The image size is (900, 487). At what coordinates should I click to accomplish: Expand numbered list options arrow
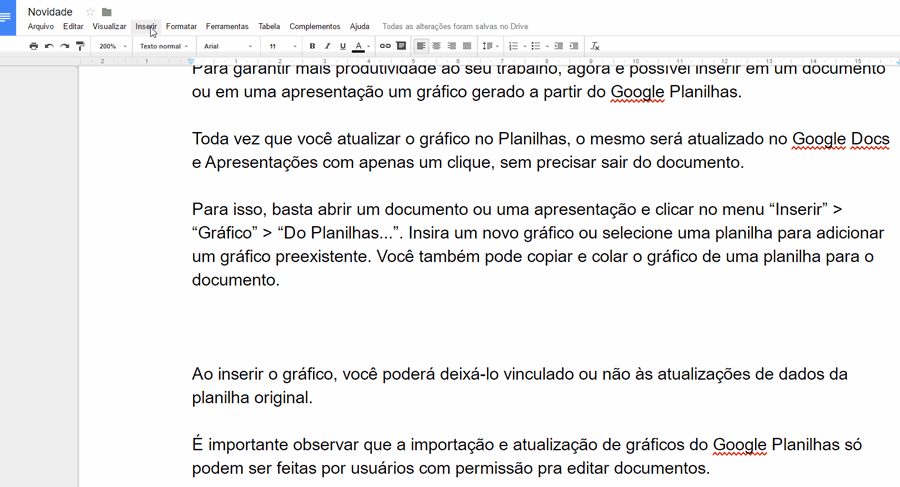point(525,46)
